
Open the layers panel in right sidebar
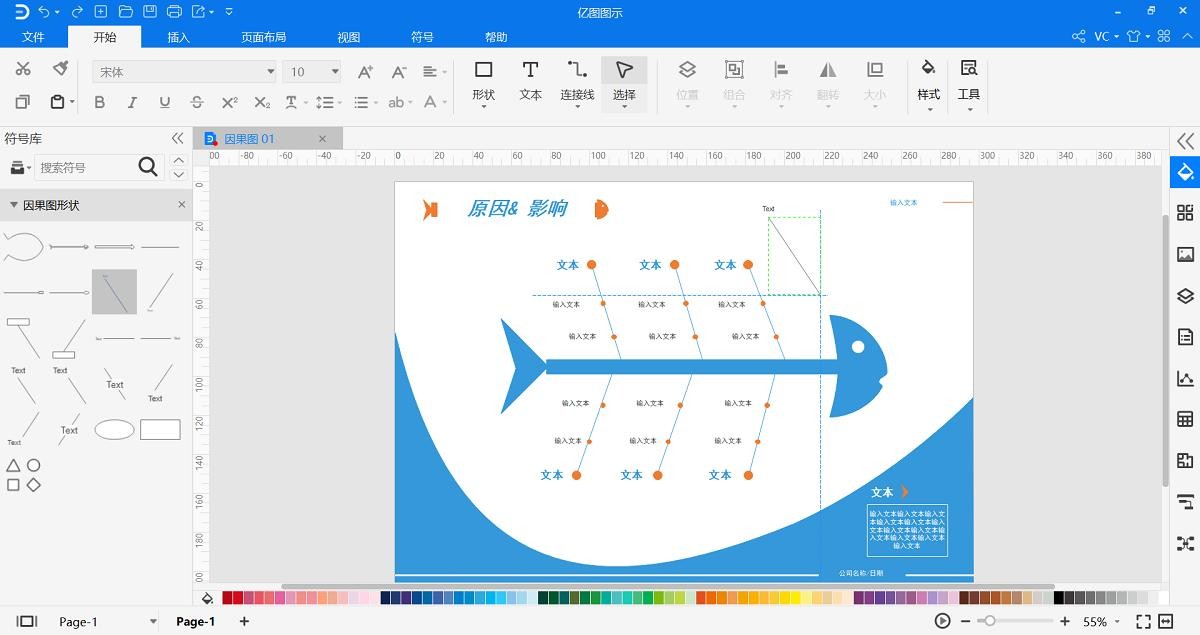coord(1185,296)
